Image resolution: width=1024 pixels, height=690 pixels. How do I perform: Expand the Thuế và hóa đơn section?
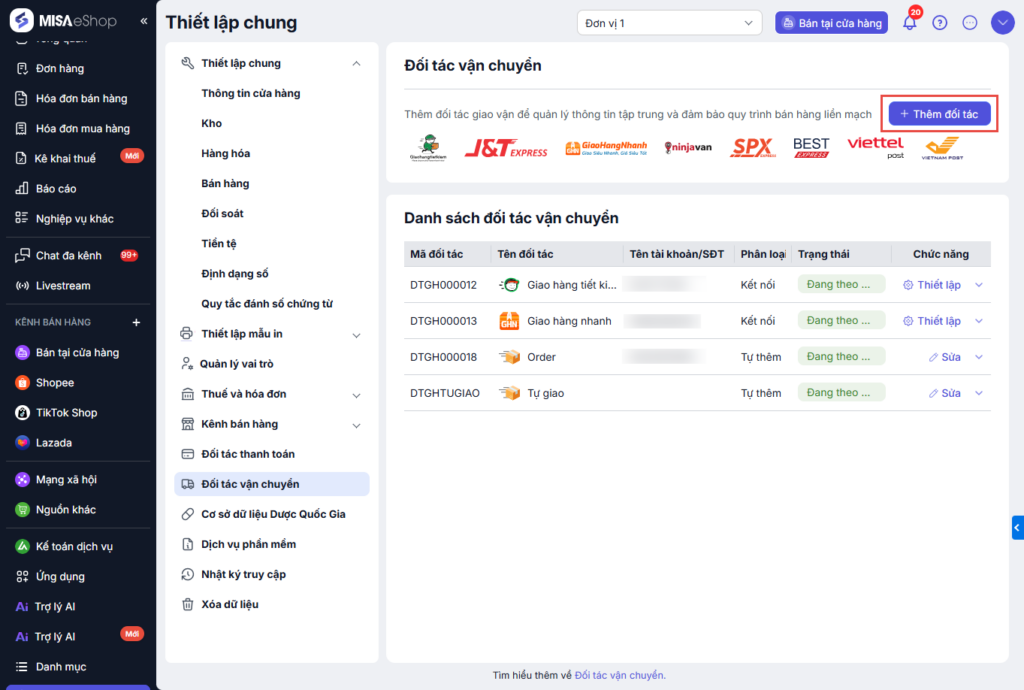point(357,394)
